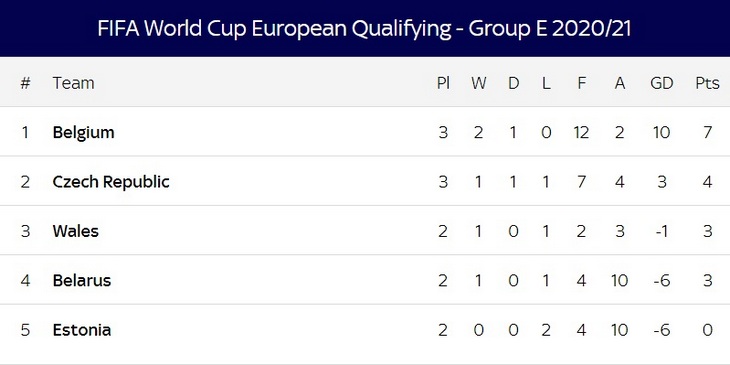Click the D column header
Image resolution: width=730 pixels, height=365 pixels.
pyautogui.click(x=513, y=83)
